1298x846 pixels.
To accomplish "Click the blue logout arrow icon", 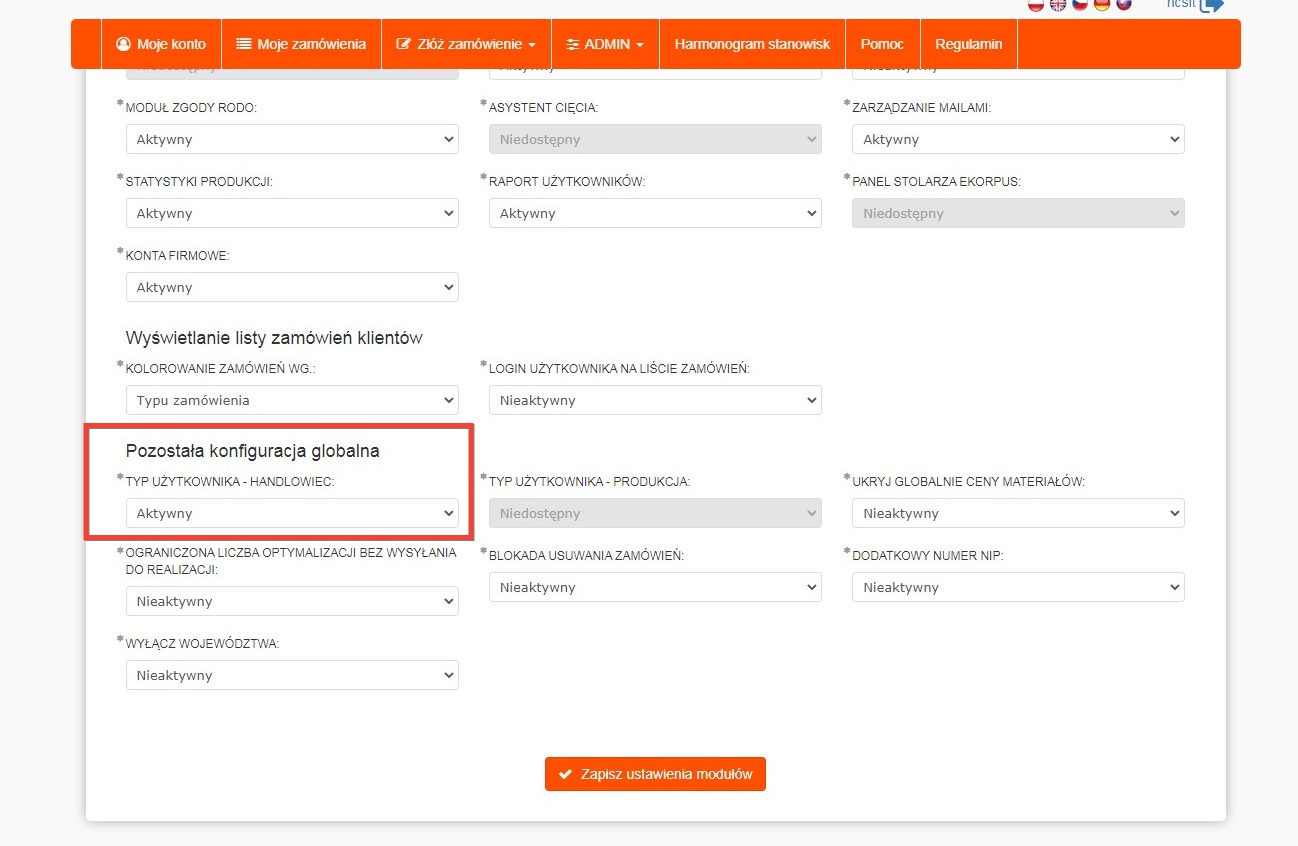I will 1211,4.
